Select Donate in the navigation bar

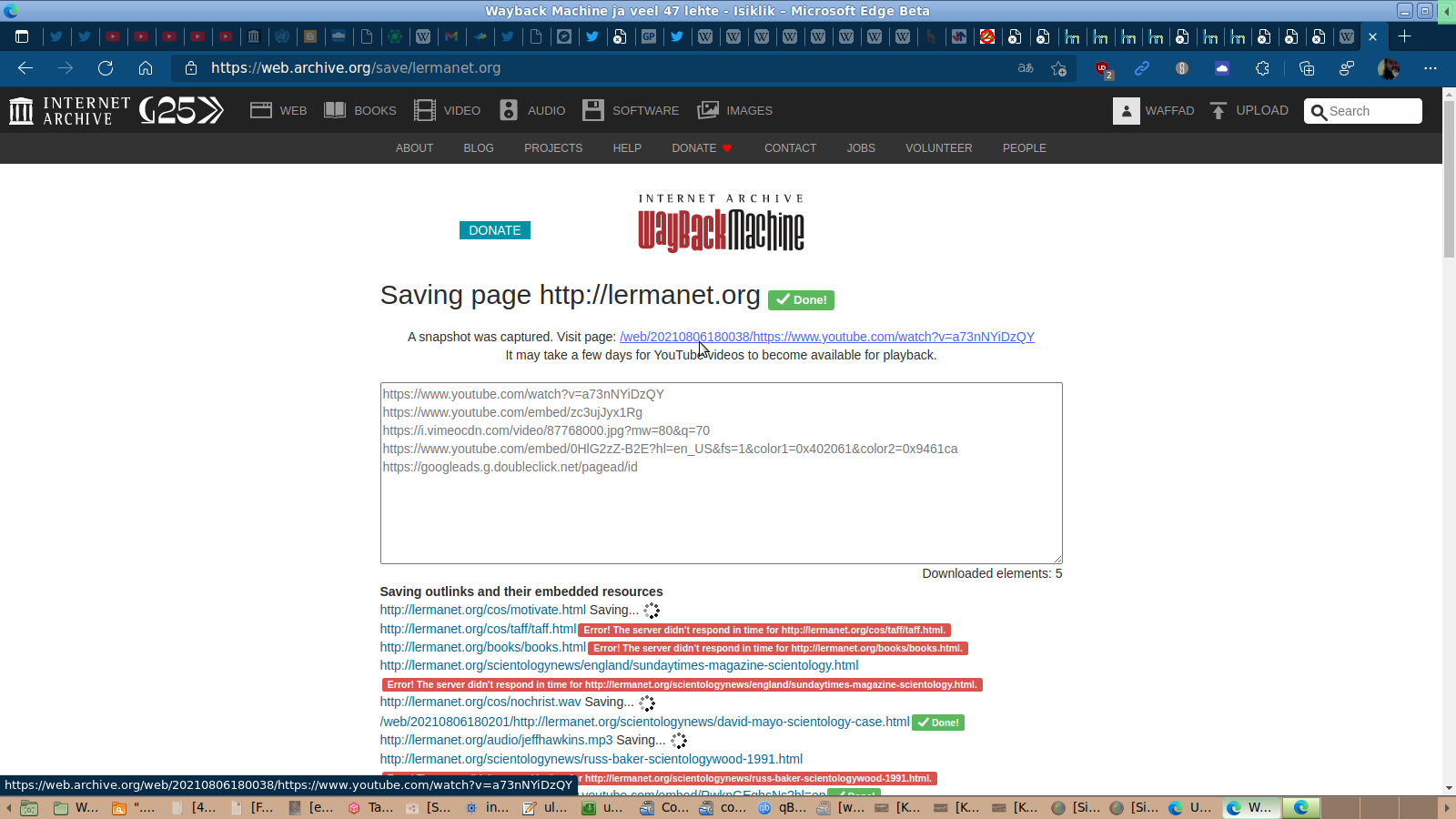pos(702,148)
